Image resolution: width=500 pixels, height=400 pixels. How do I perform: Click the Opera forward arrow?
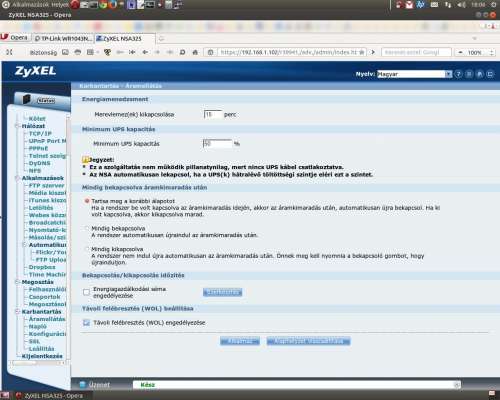157,52
